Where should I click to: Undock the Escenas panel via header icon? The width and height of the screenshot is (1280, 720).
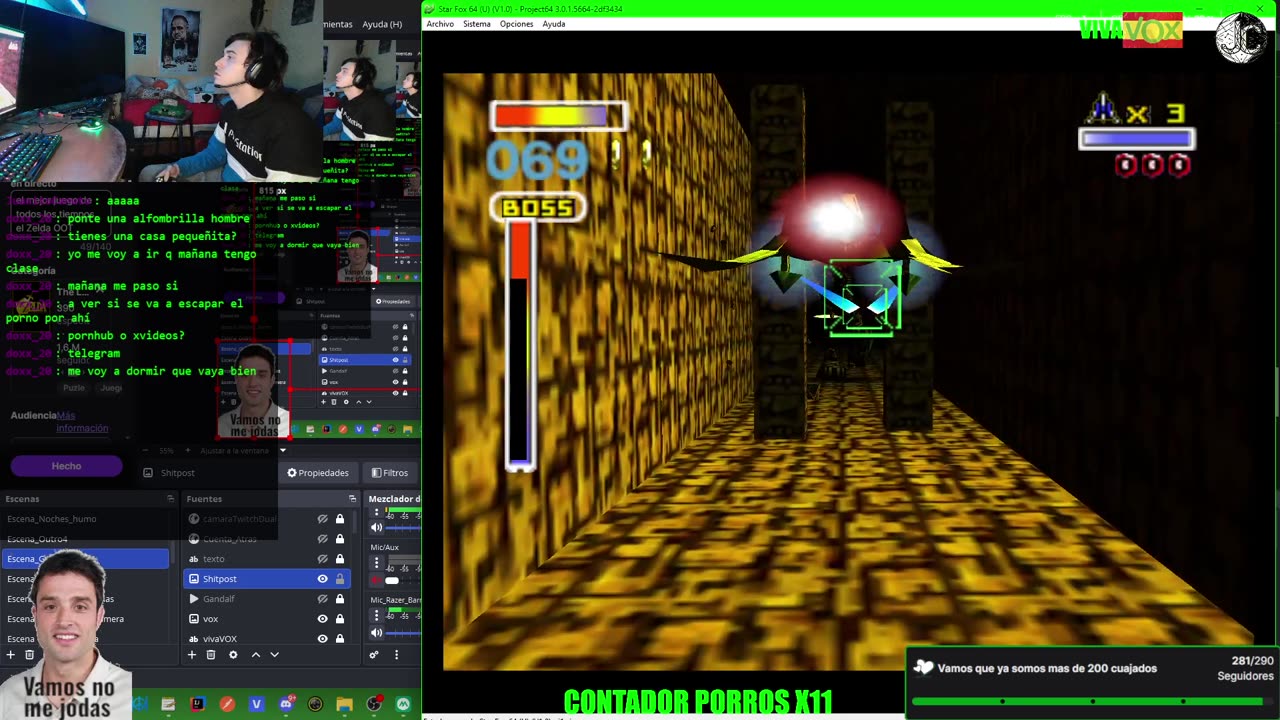(x=170, y=498)
